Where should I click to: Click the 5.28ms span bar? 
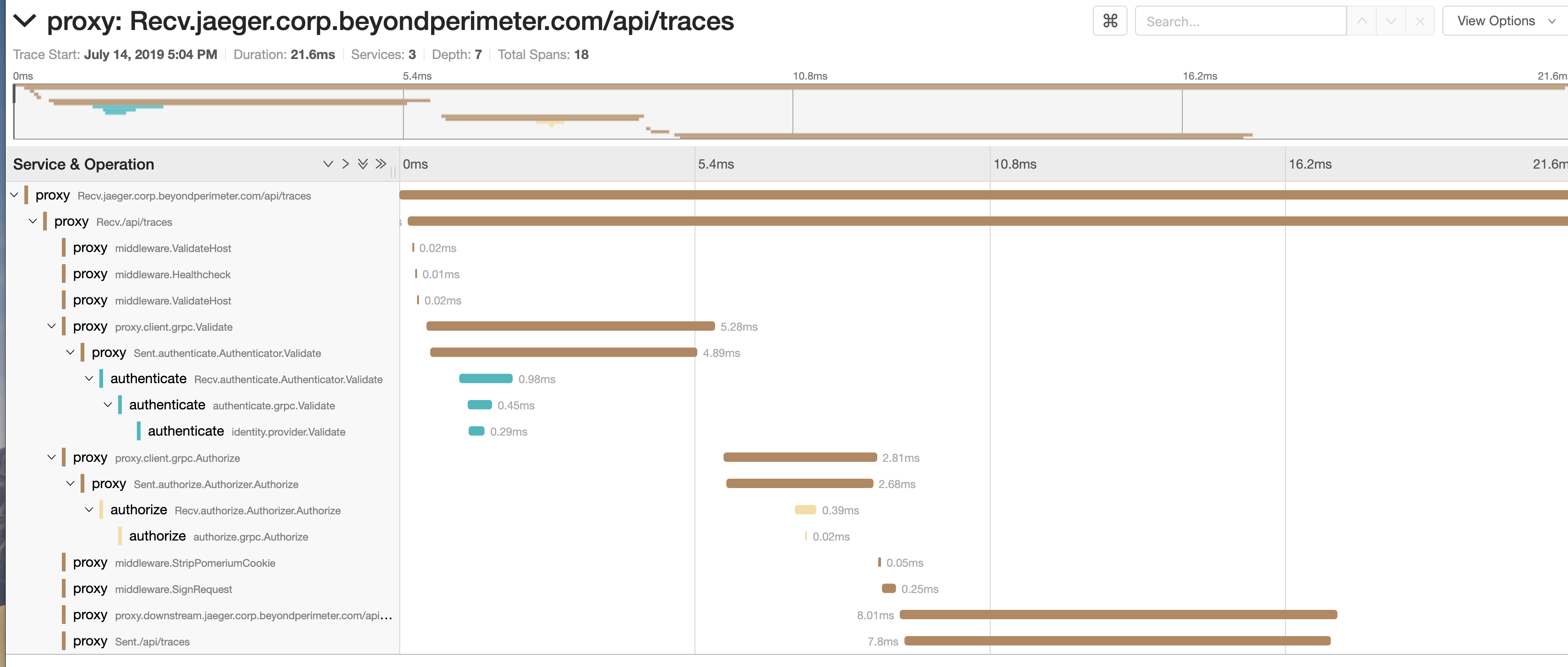570,326
